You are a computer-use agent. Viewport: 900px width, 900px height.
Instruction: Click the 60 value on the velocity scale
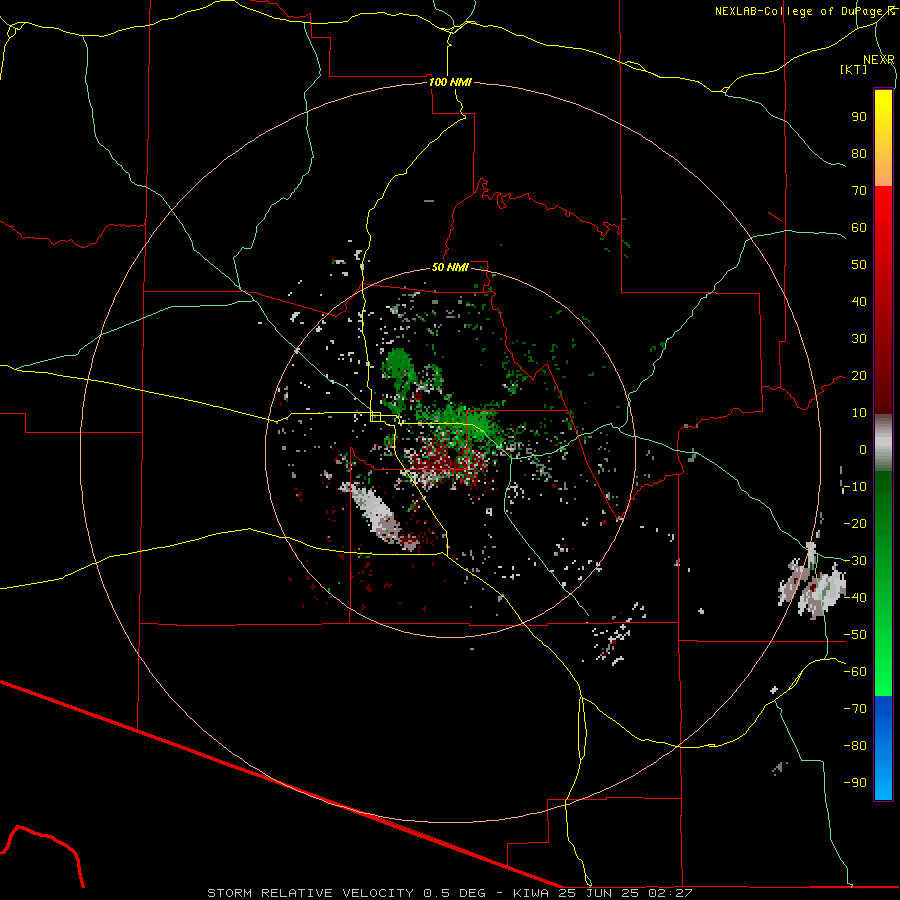[859, 228]
